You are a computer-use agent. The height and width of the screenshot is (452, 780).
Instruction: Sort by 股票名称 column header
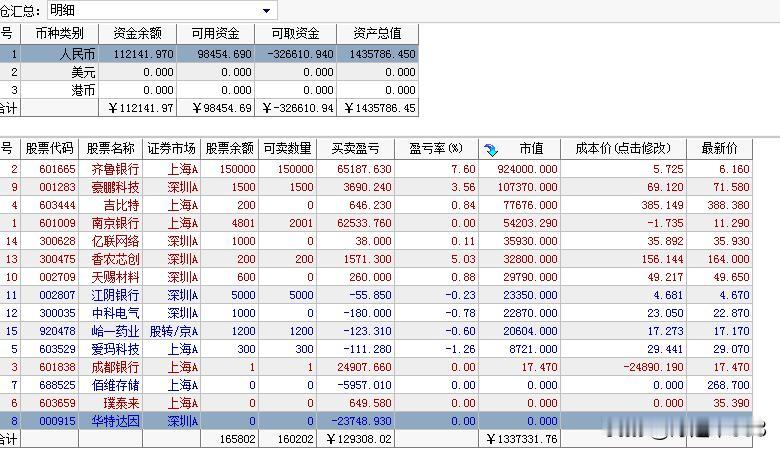click(110, 149)
